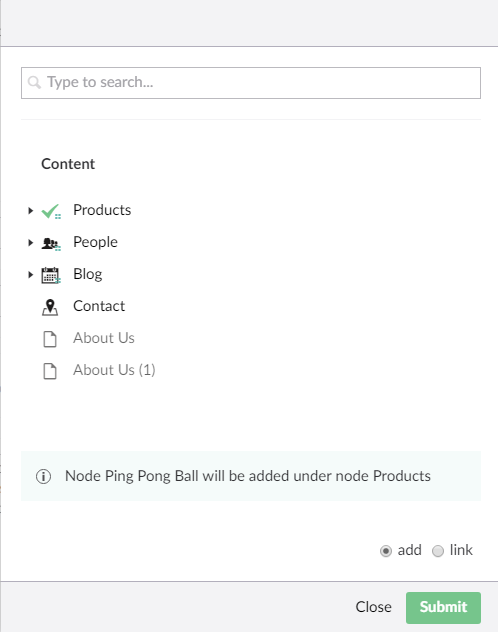Expand the People tree node

[x=31, y=243]
